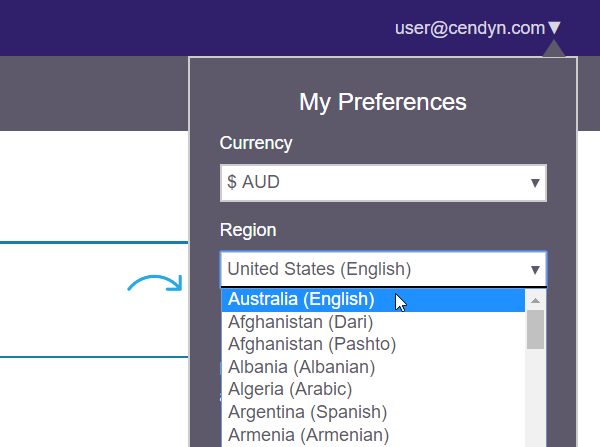Click the My Preferences heading

pos(383,102)
